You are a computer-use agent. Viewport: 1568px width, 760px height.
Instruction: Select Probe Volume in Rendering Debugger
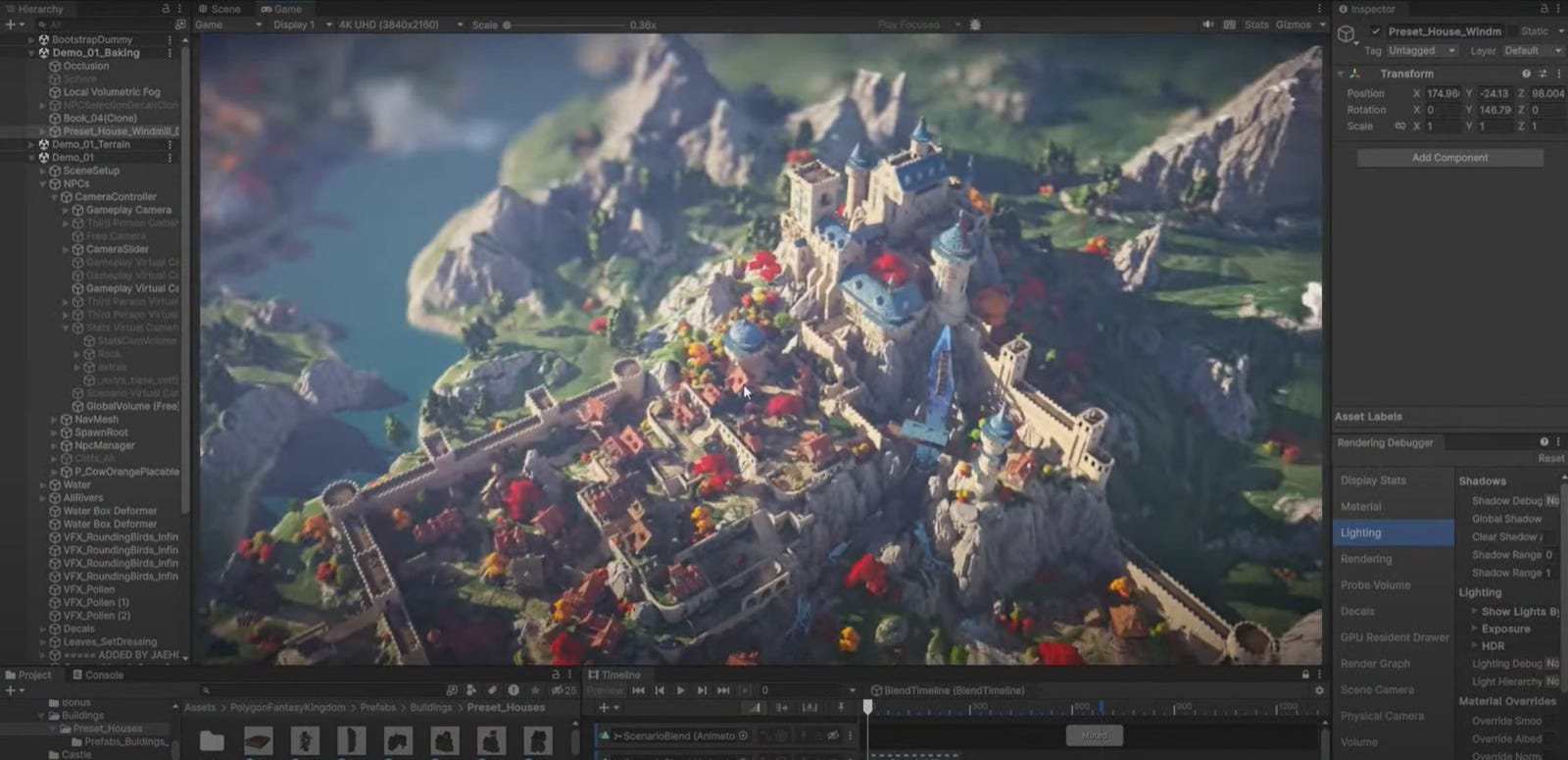coord(1392,585)
